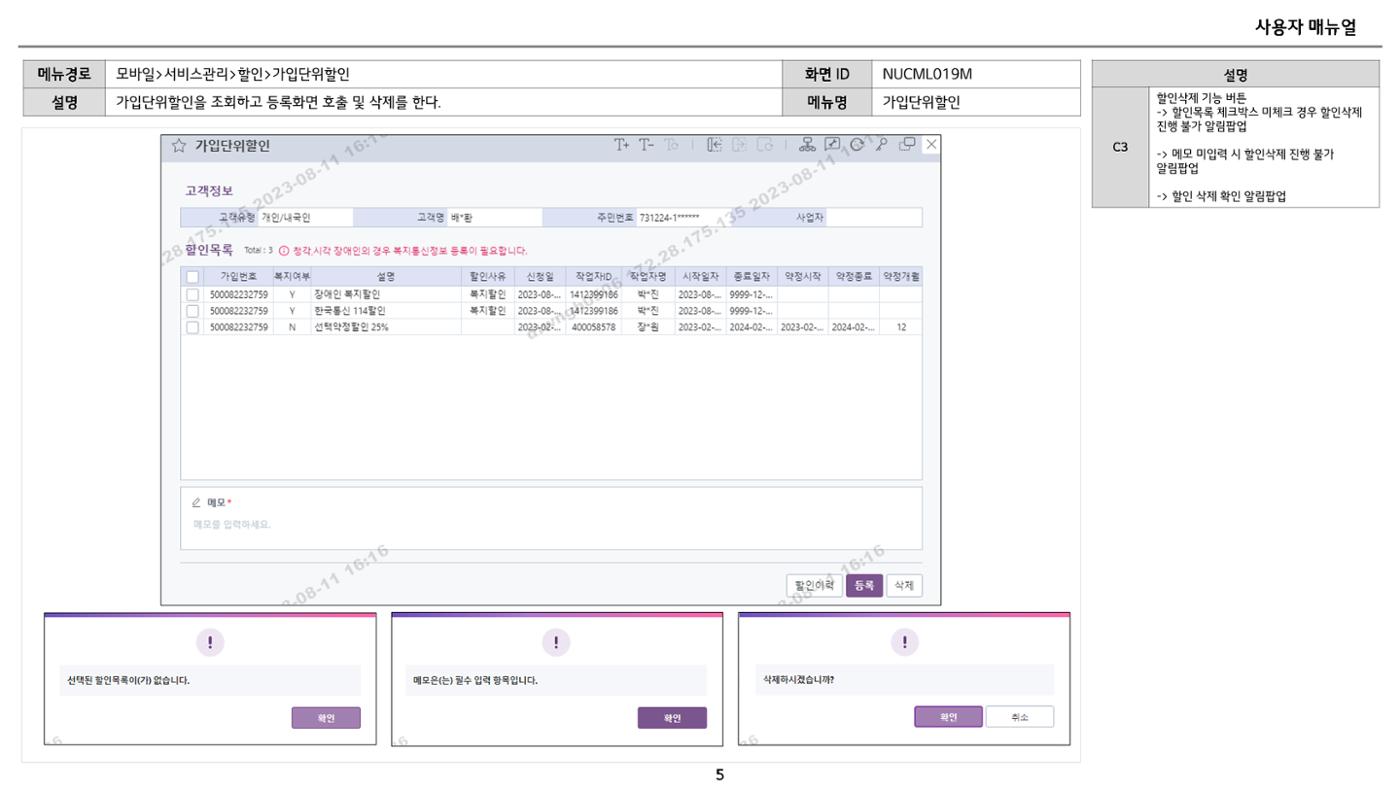
Task: Click the 장*원 worker name cell
Action: (648, 327)
